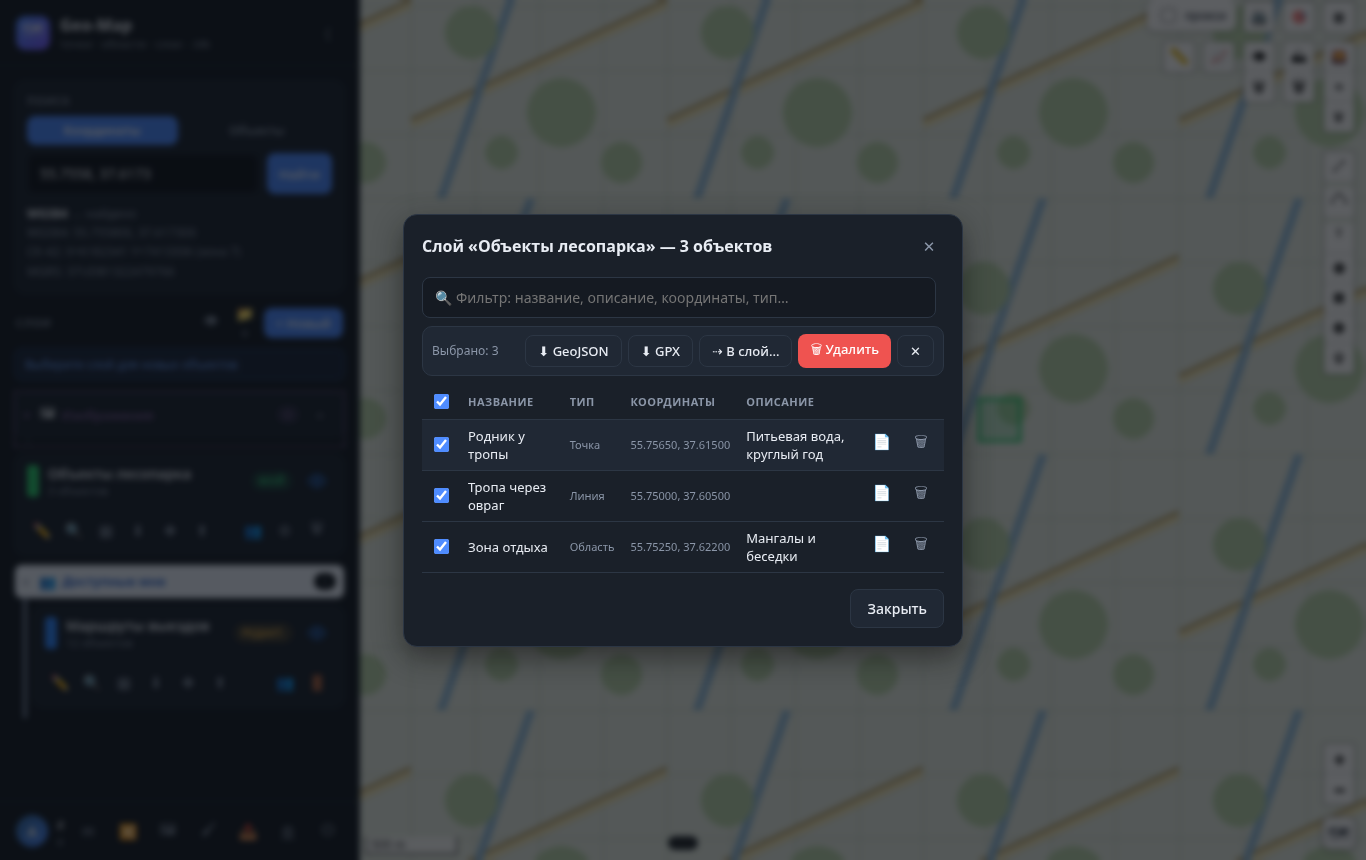Click trash icon in Зона отдыха row
This screenshot has height=860, width=1366.
coord(921,544)
